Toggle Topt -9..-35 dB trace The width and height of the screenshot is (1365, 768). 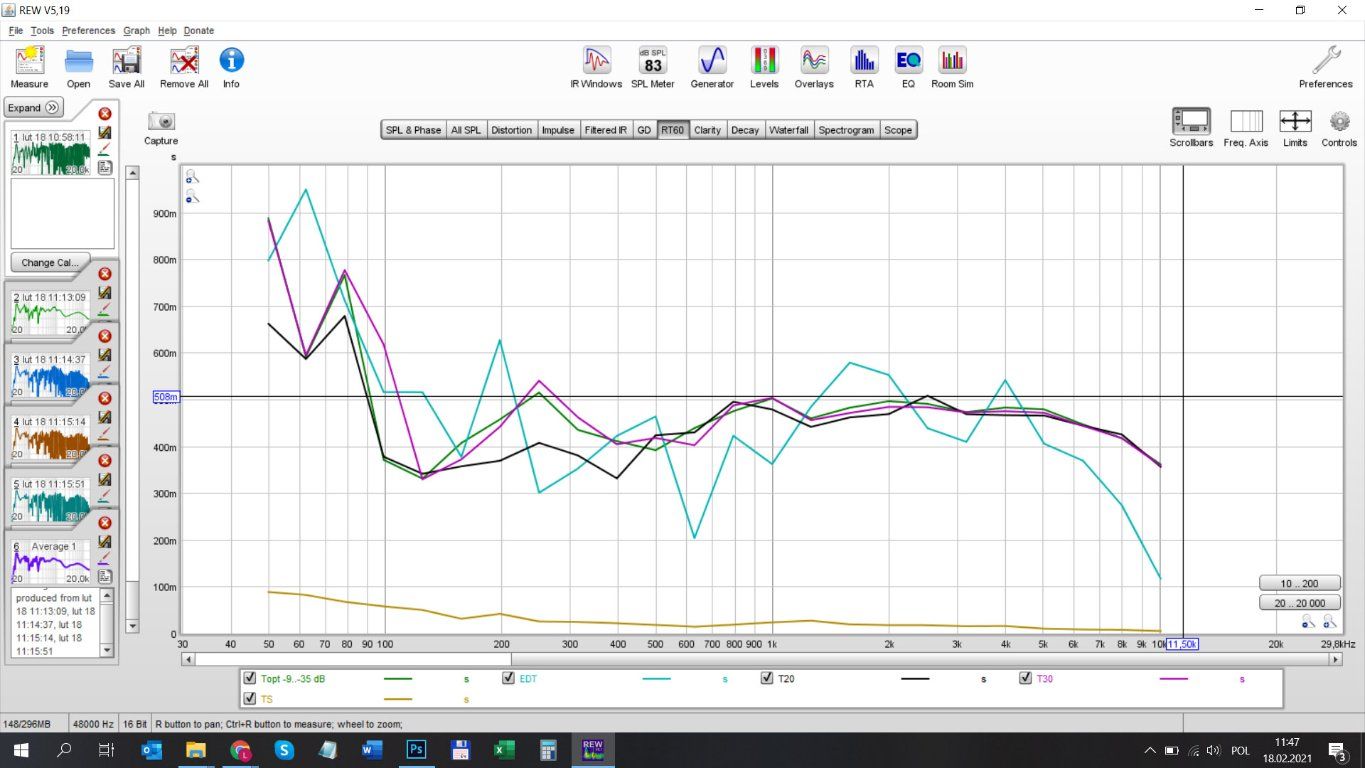pyautogui.click(x=250, y=678)
